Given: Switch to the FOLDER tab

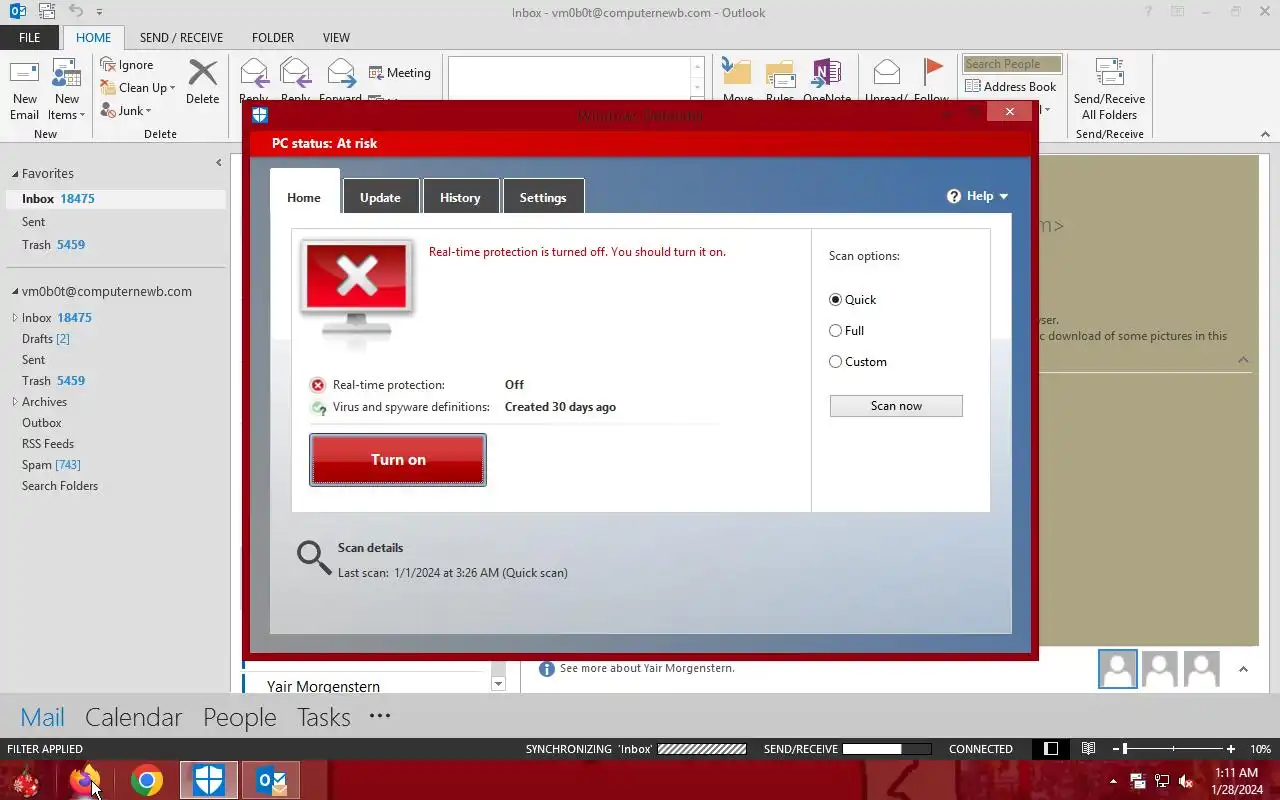Looking at the screenshot, I should coord(273,38).
